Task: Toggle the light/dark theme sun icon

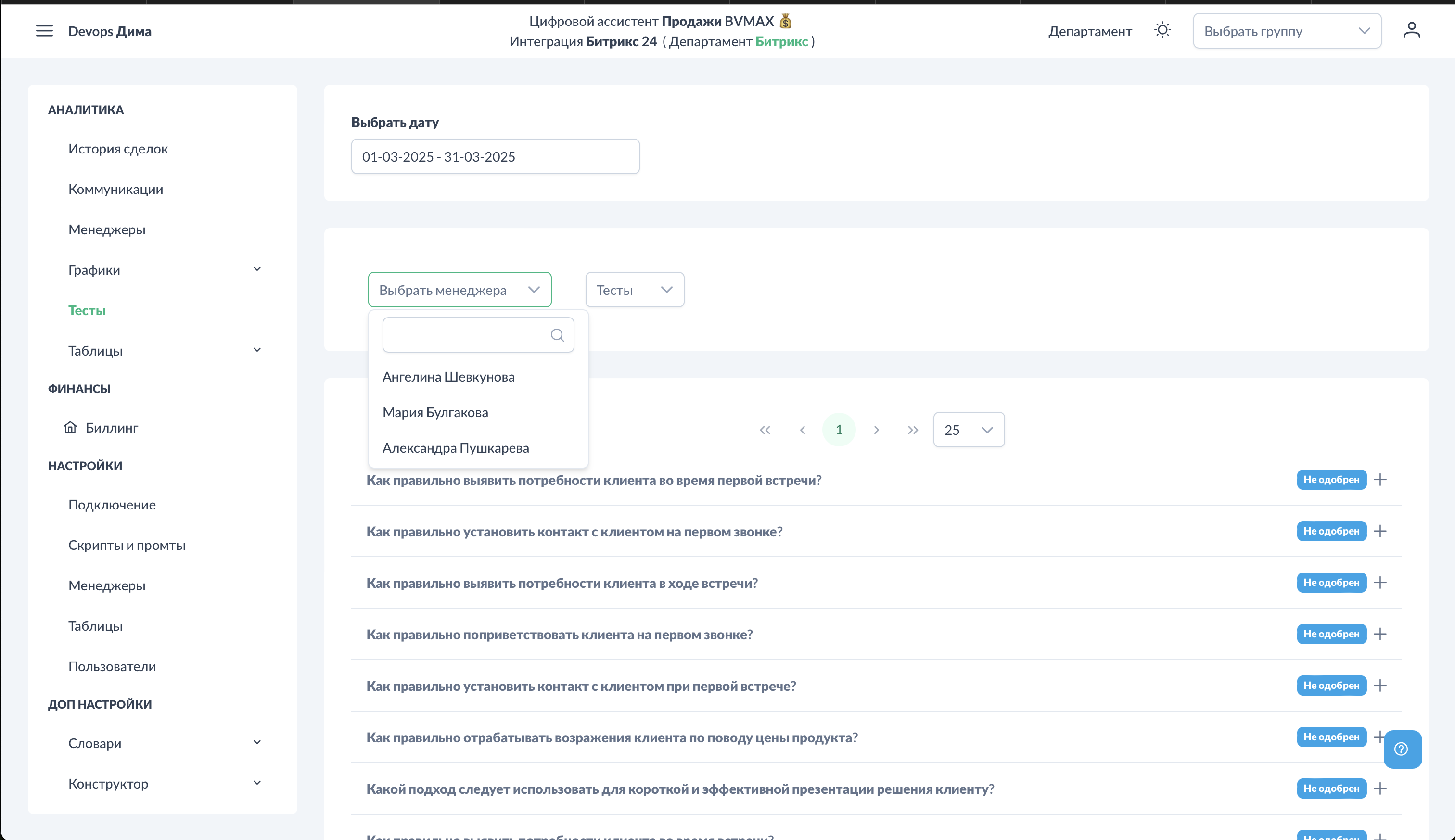Action: pyautogui.click(x=1162, y=31)
